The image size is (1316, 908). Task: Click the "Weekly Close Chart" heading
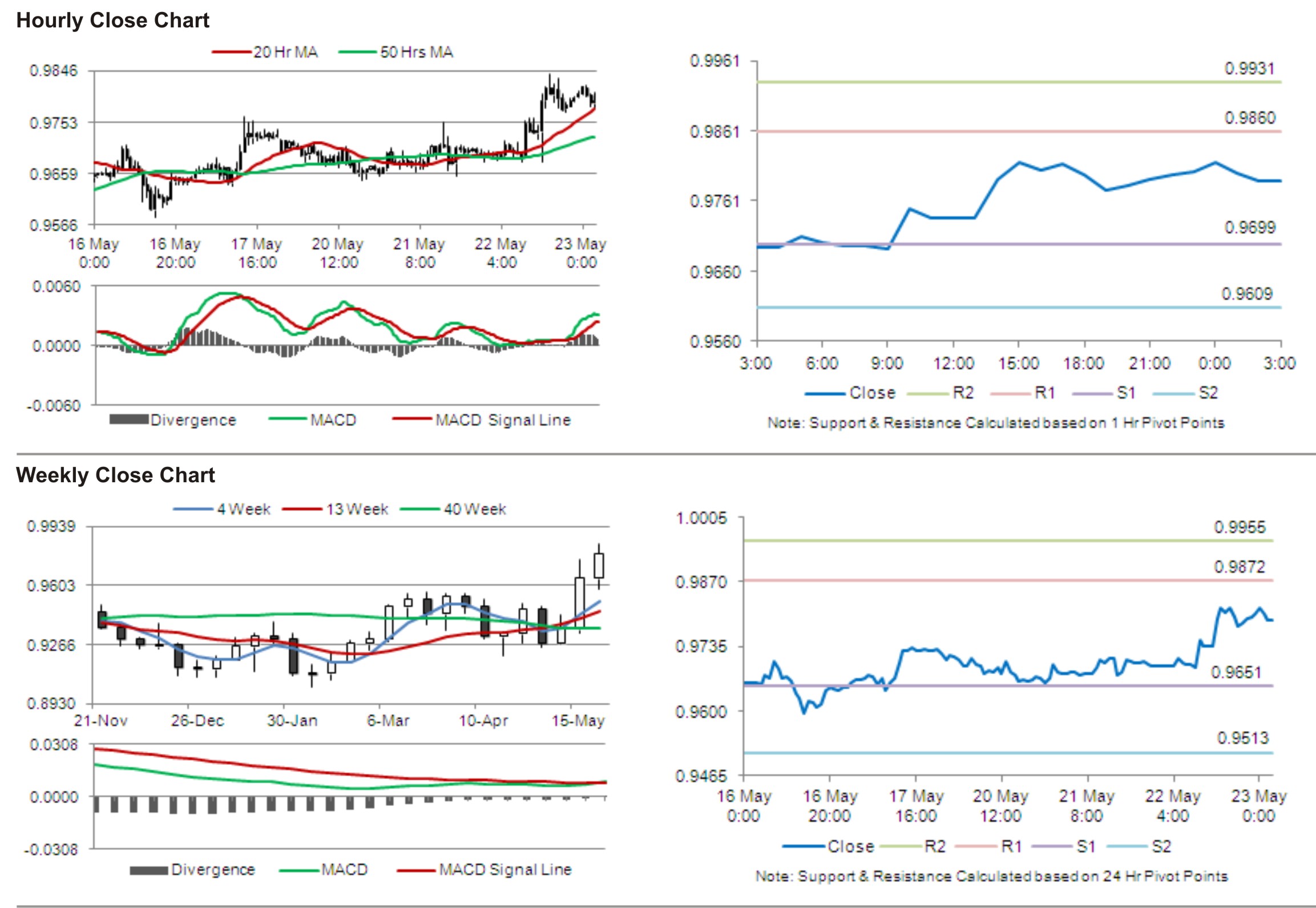[x=115, y=475]
